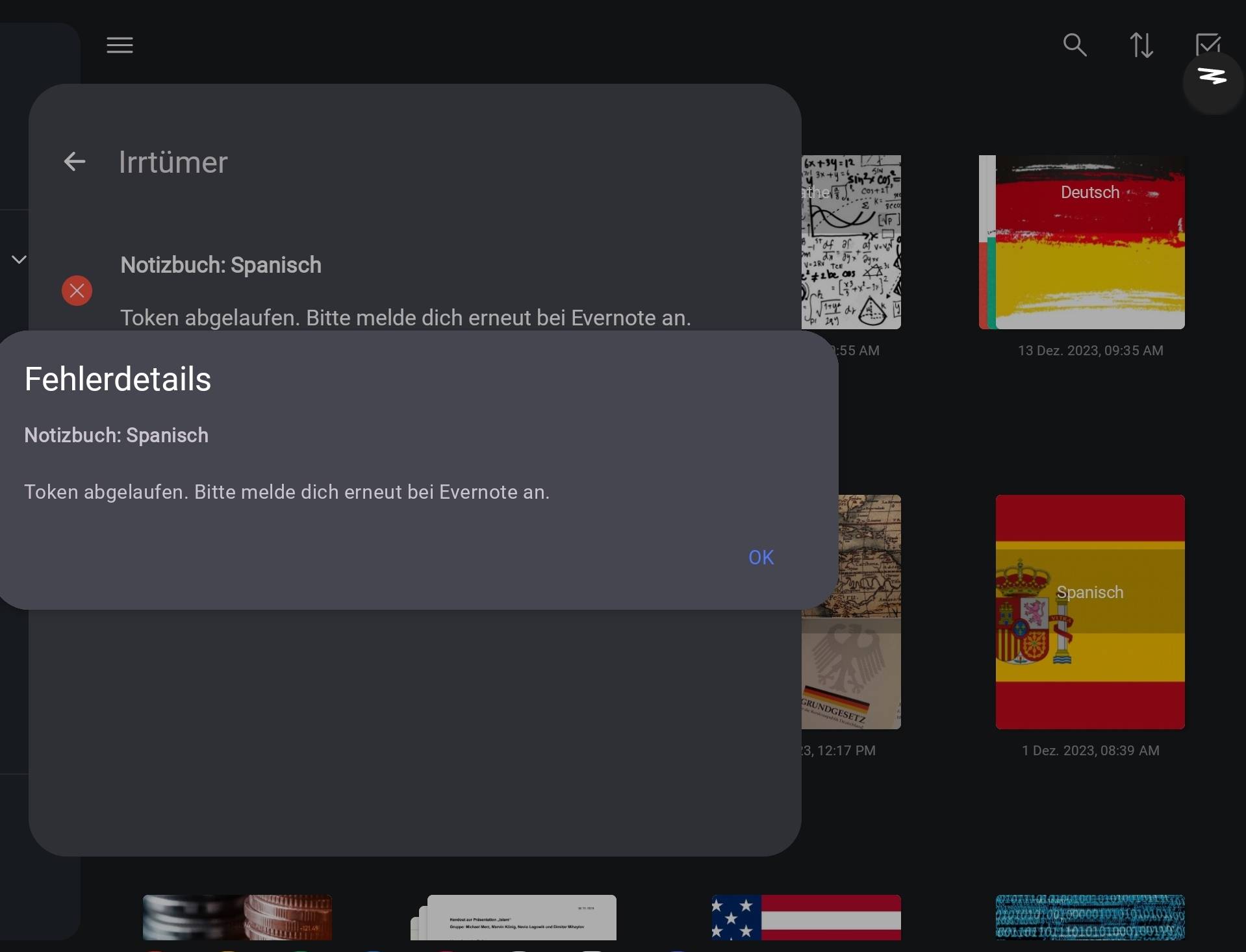Click the search magnifier icon
Screen dimensions: 1246x952
click(x=1074, y=45)
